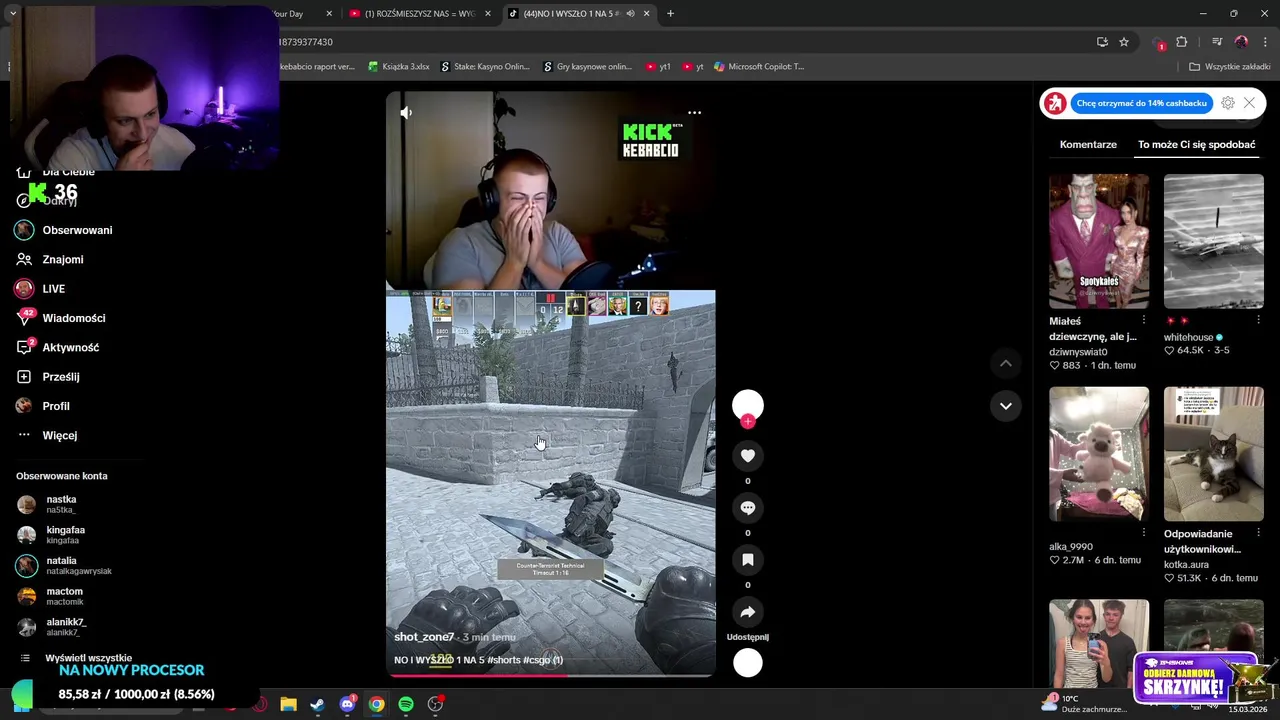Open followed account alanikk7_
Image resolution: width=1280 pixels, height=720 pixels.
pyautogui.click(x=52, y=627)
